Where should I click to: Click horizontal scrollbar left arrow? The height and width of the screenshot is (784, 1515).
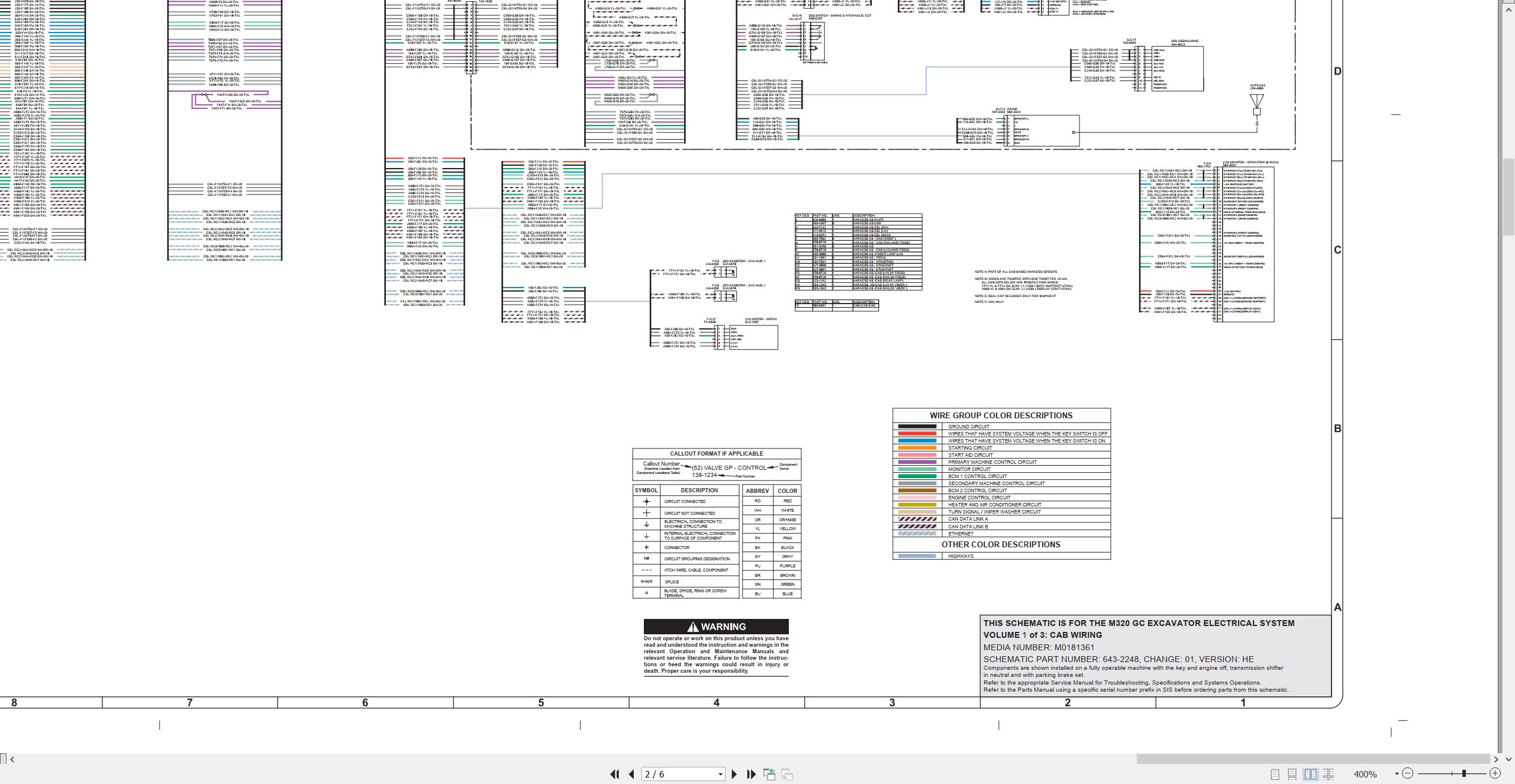[x=12, y=759]
